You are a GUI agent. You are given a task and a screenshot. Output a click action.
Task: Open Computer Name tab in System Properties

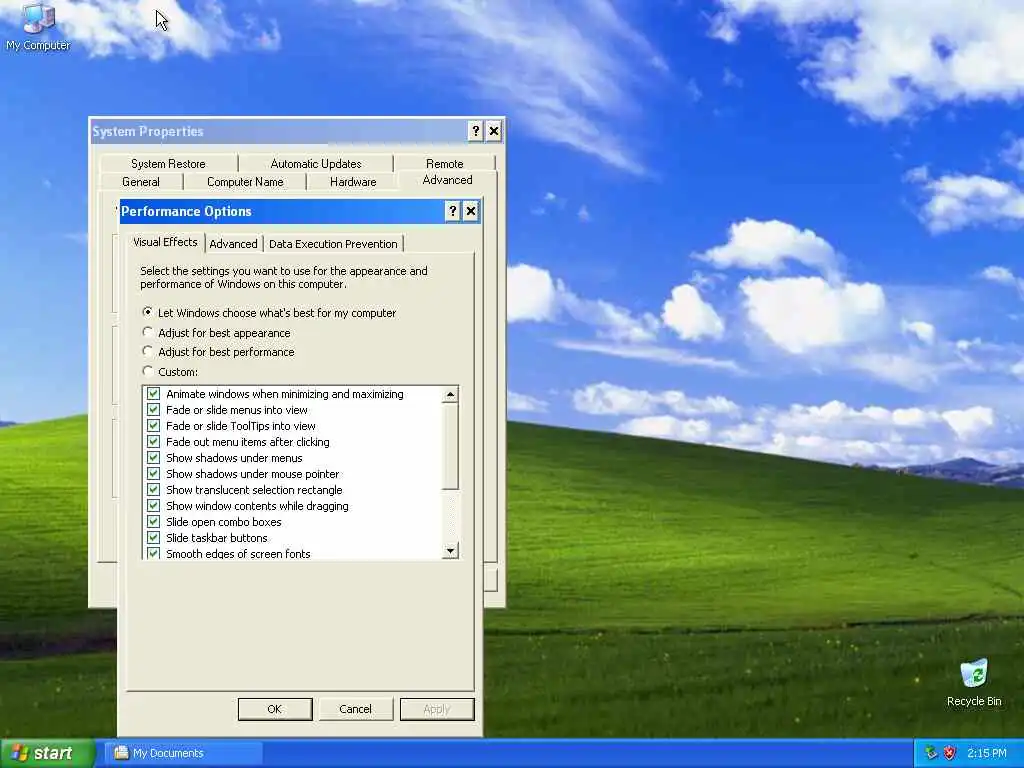click(245, 182)
